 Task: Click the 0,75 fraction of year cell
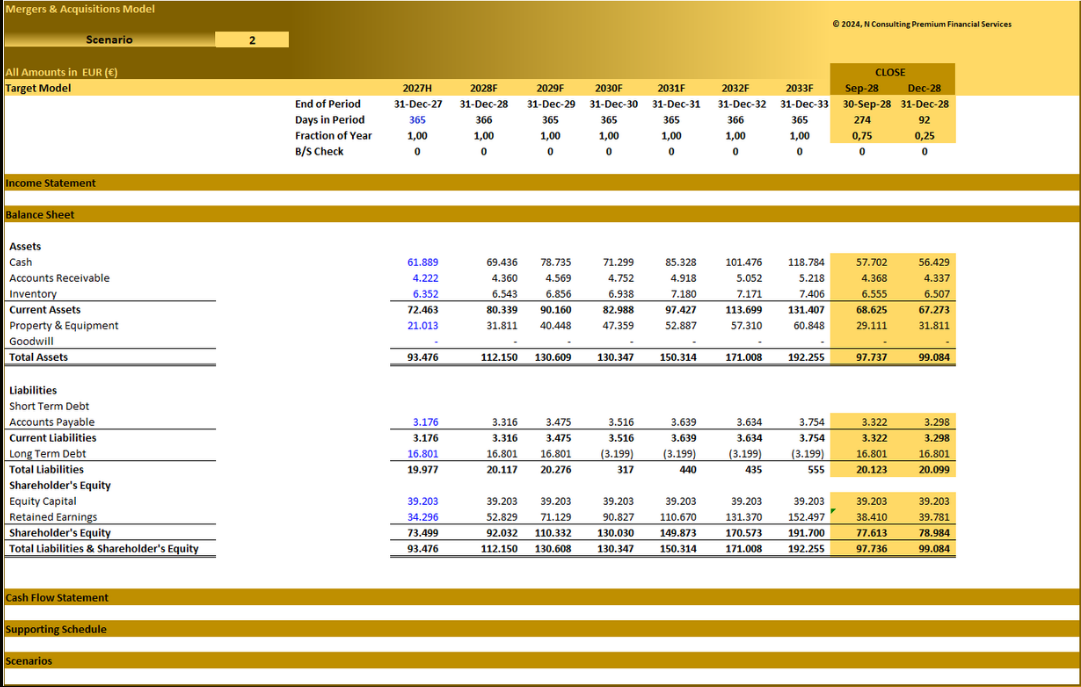coord(862,136)
